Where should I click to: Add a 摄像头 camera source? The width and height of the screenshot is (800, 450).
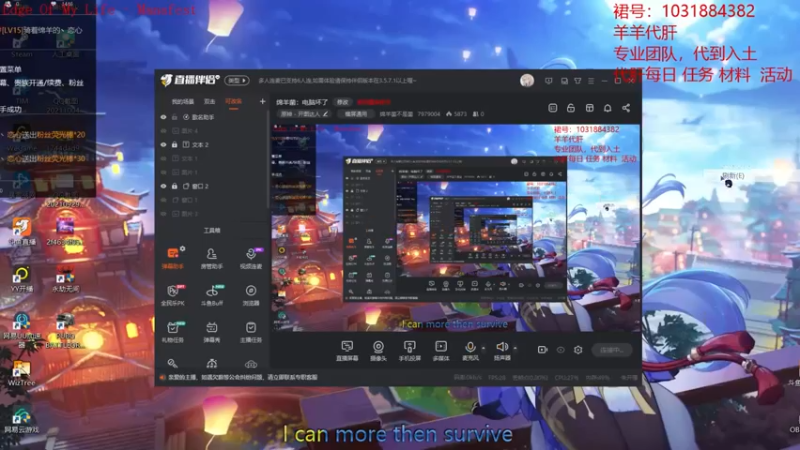coord(378,351)
